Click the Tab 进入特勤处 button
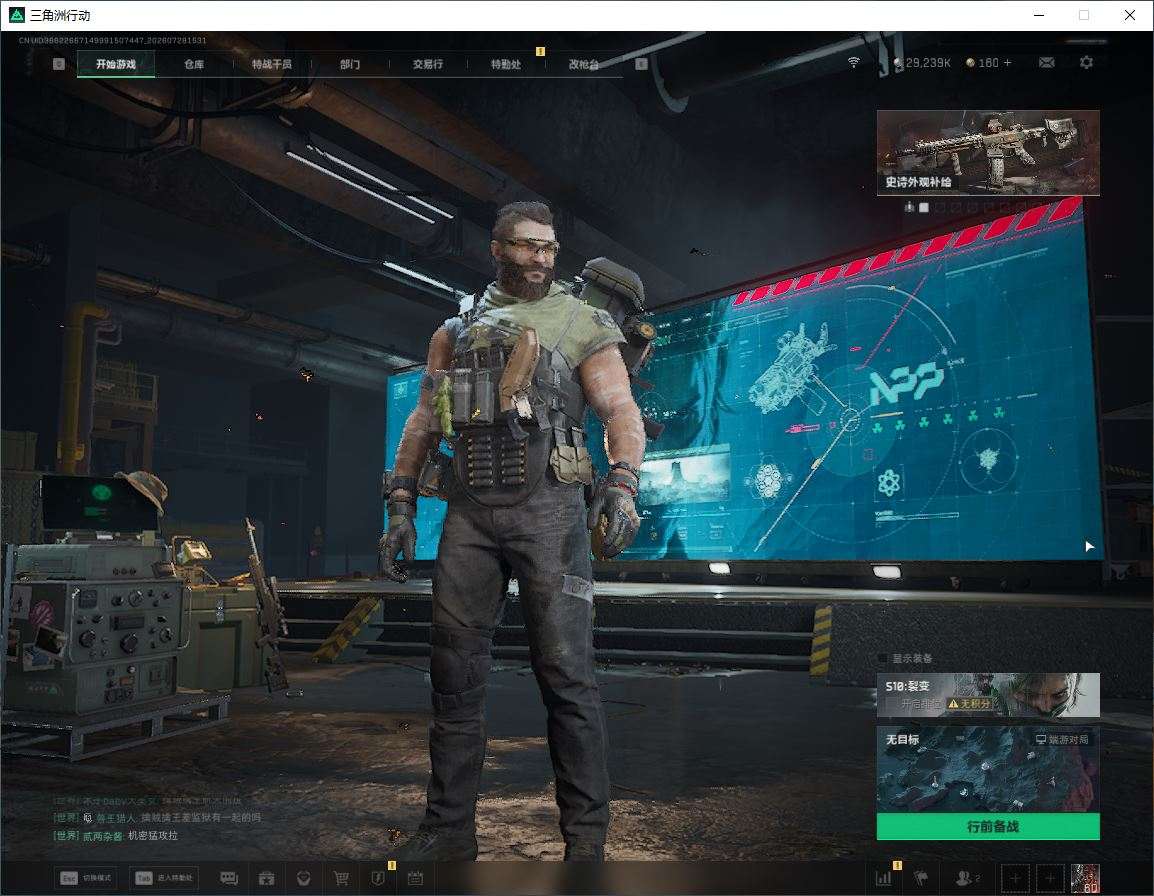 coord(163,878)
